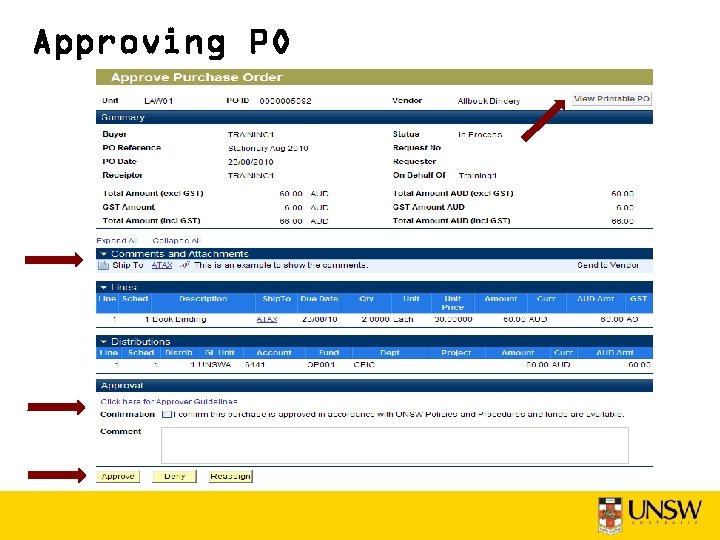
Task: Click the Status value In Process
Action: point(480,135)
